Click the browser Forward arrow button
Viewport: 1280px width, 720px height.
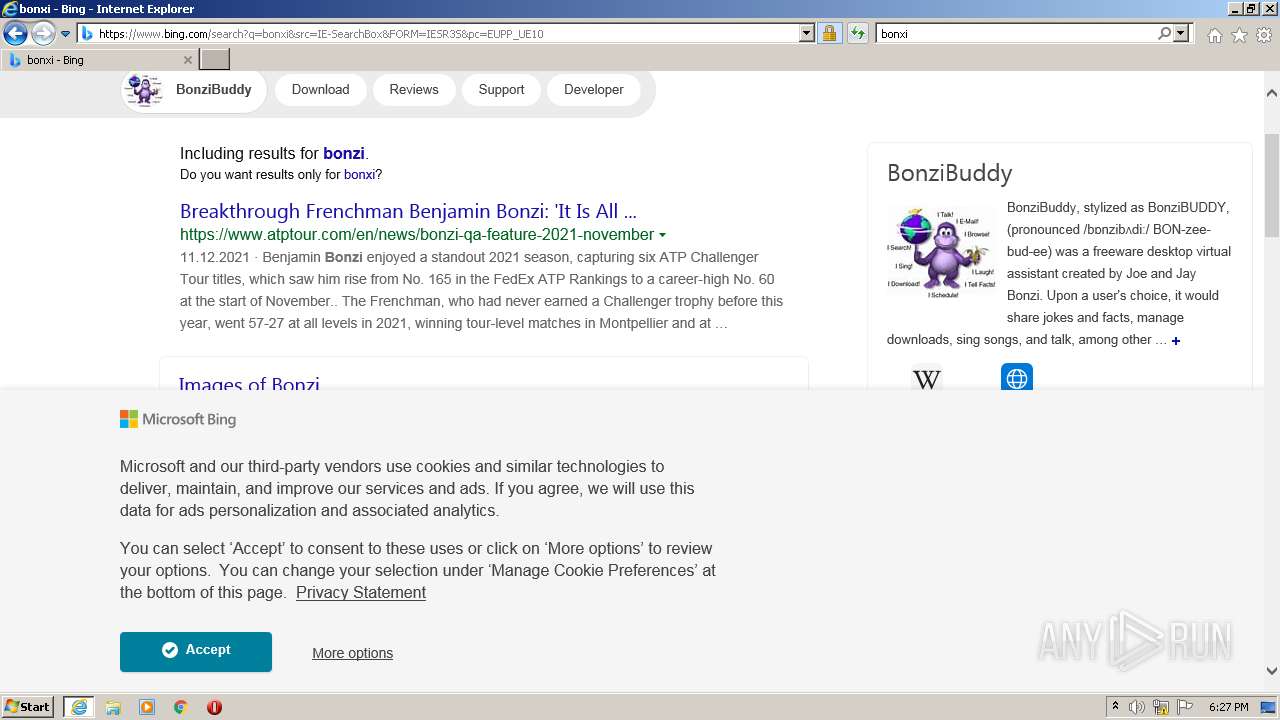[x=43, y=34]
